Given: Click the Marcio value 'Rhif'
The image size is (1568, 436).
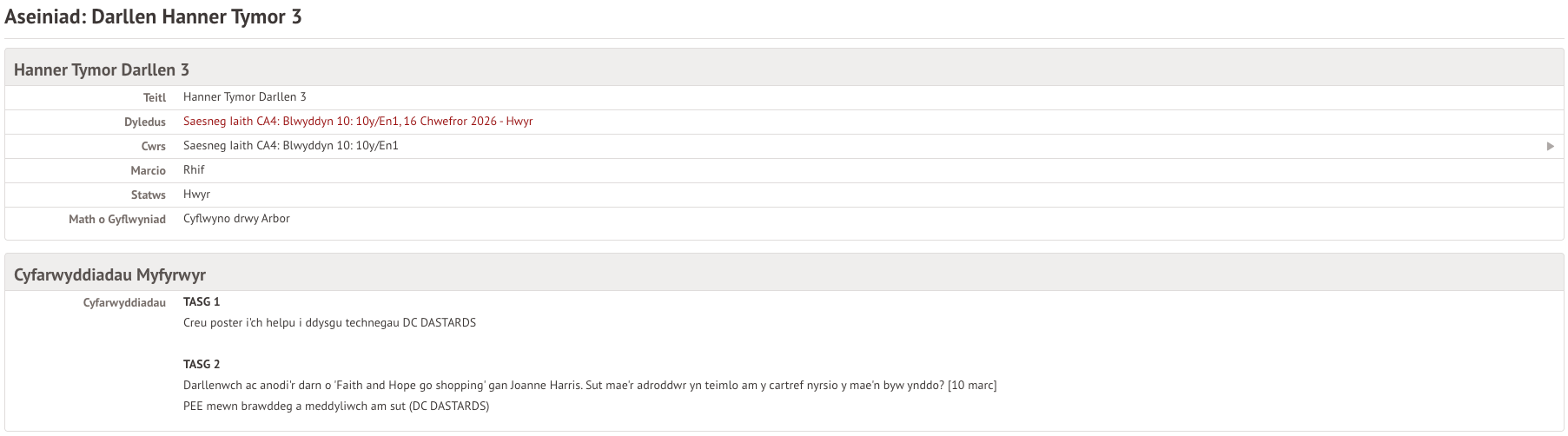Looking at the screenshot, I should 194,170.
